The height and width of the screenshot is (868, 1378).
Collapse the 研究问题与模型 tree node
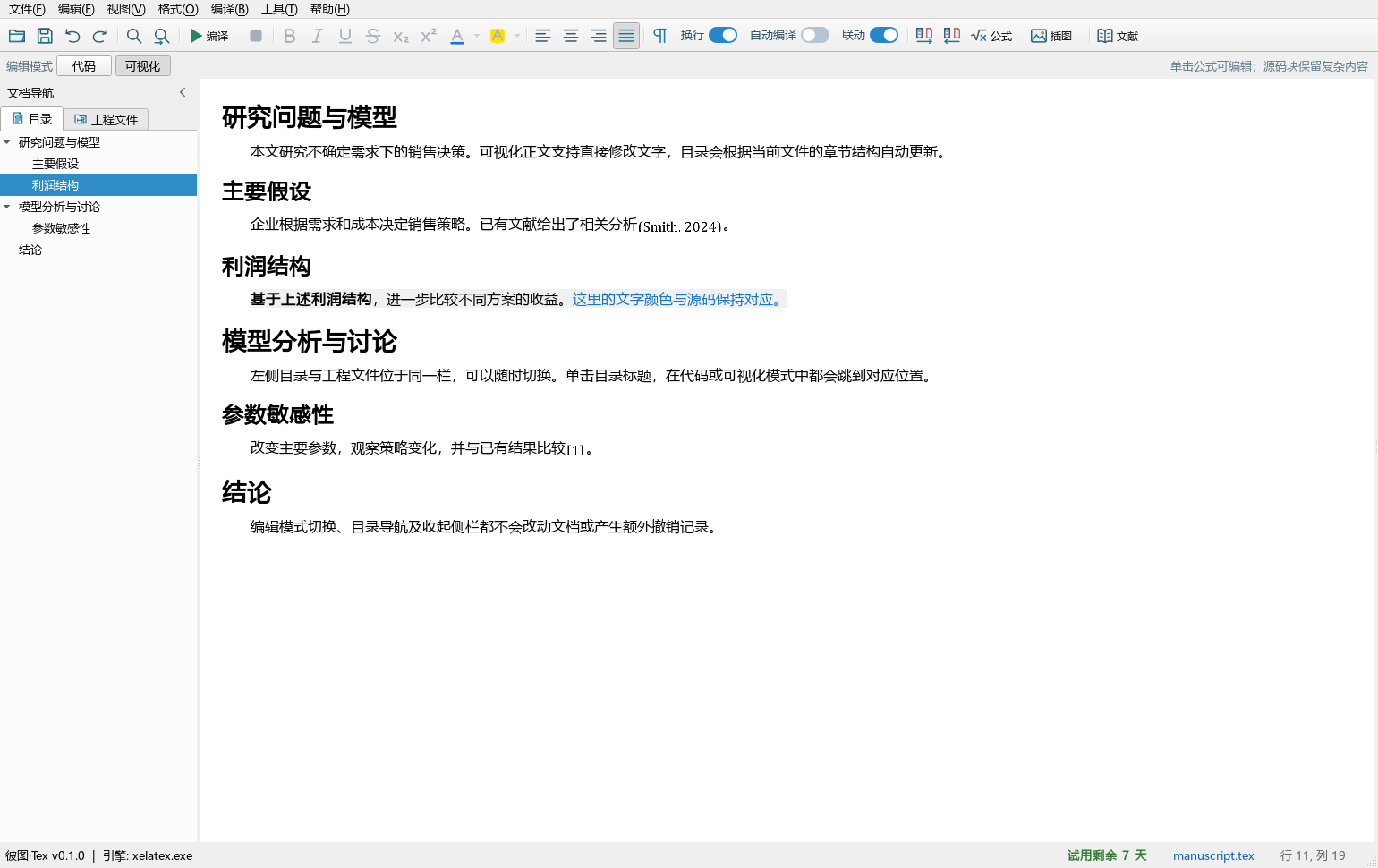[7, 142]
